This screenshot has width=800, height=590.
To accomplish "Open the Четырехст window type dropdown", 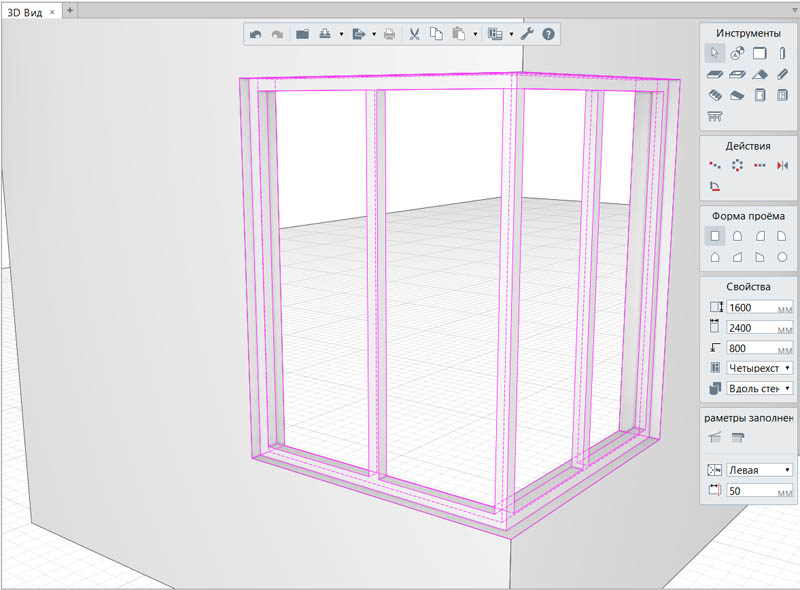I will tap(759, 368).
